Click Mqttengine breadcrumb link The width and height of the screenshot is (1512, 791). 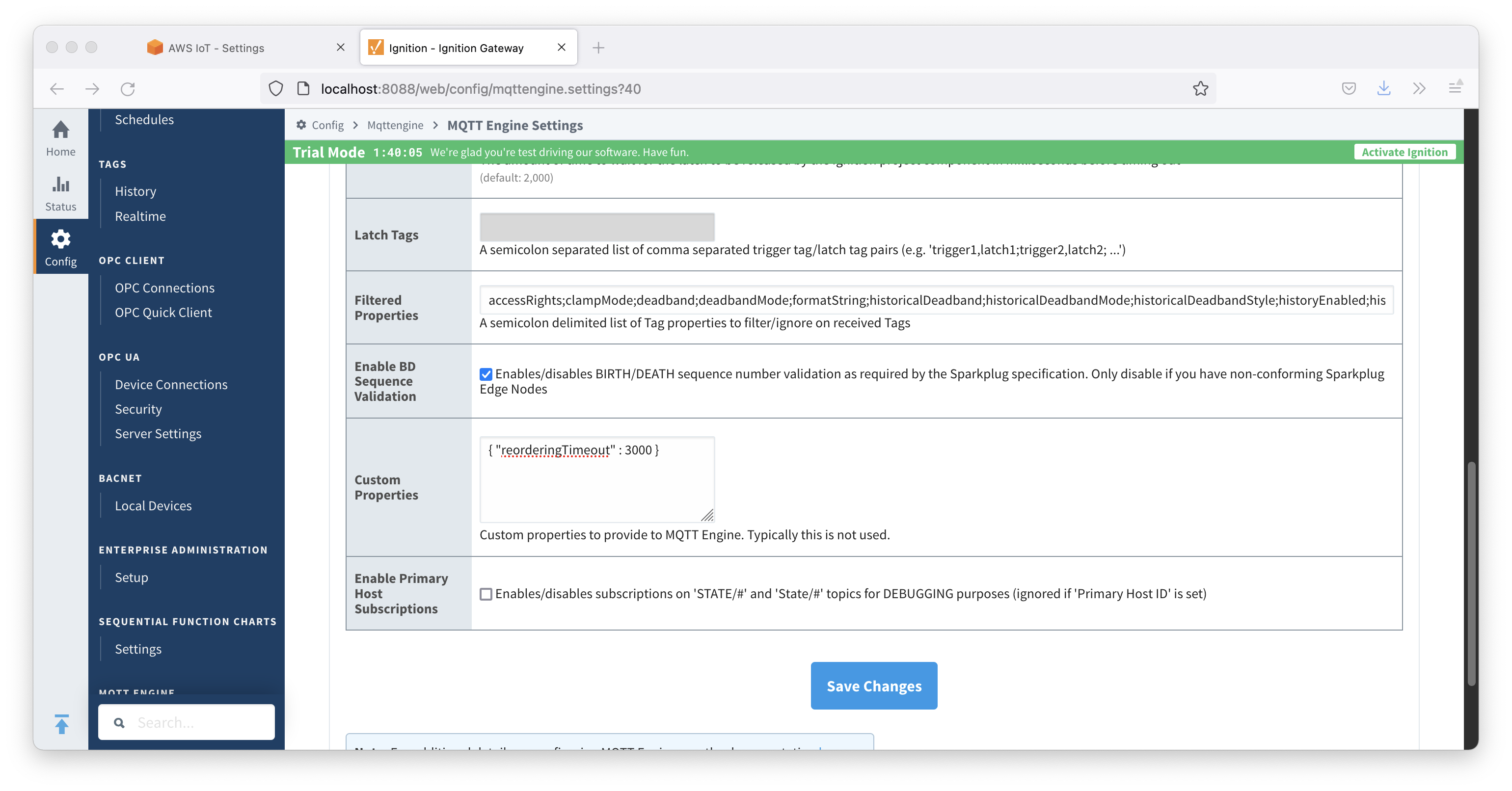tap(395, 125)
